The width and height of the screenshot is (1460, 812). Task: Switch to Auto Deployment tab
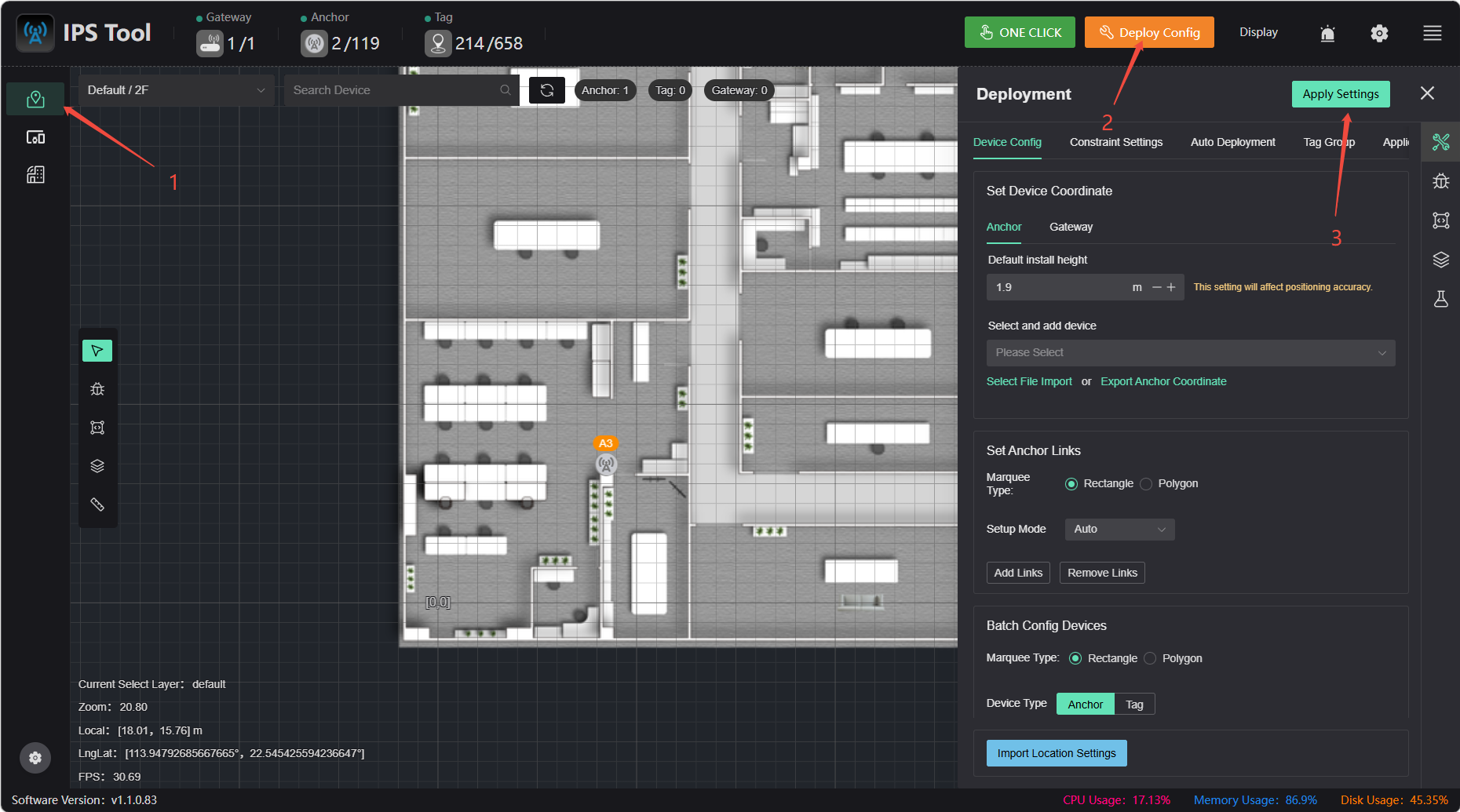pyautogui.click(x=1232, y=142)
